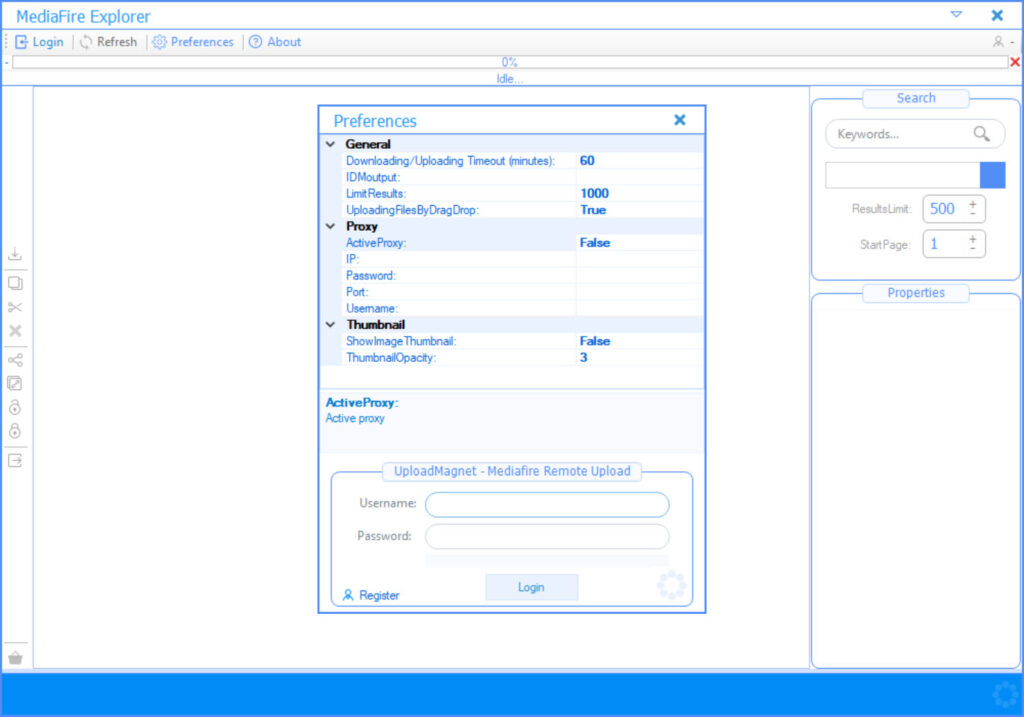Close the Preferences dialog
Viewport: 1024px width, 717px height.
pyautogui.click(x=680, y=120)
